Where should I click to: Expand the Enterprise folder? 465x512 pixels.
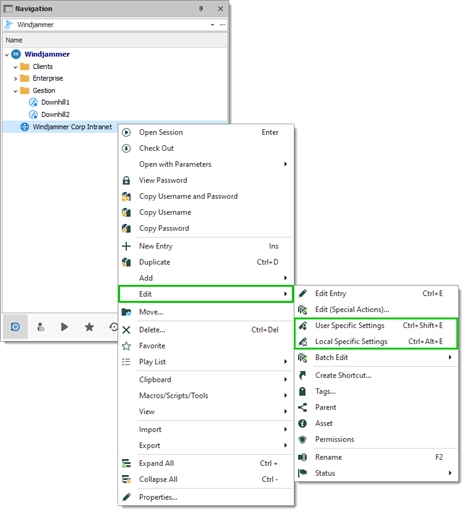pyautogui.click(x=15, y=79)
